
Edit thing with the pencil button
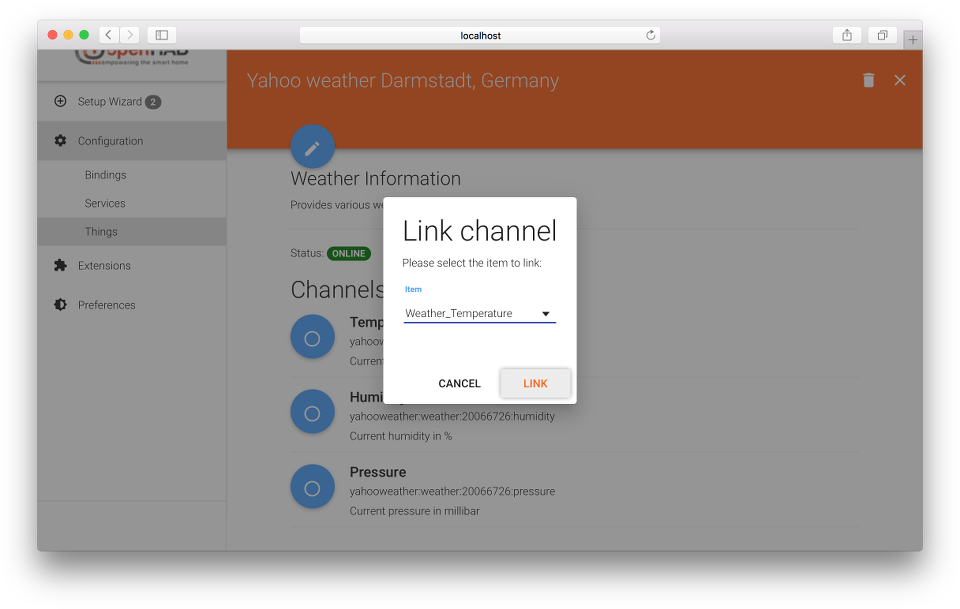312,147
